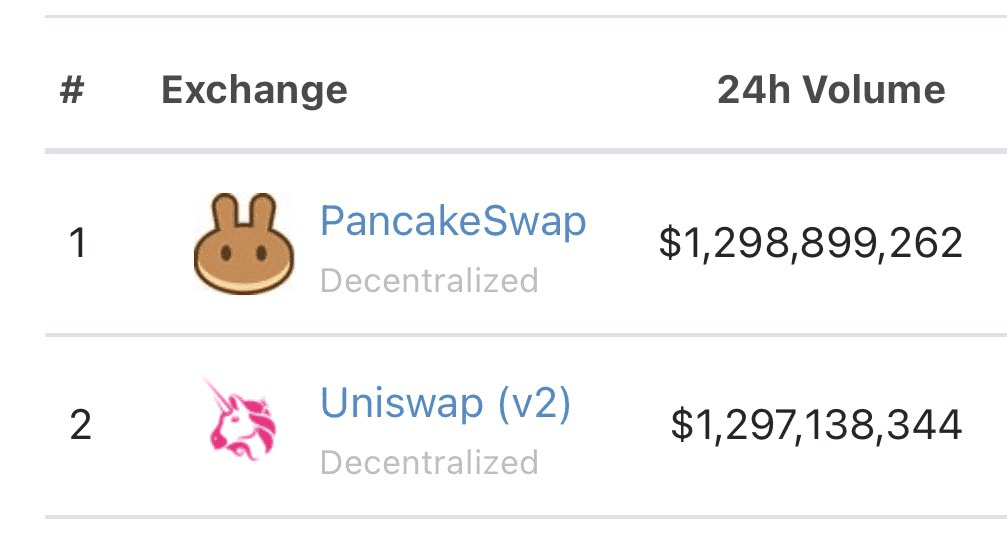Select rank number 2 cell

[80, 425]
